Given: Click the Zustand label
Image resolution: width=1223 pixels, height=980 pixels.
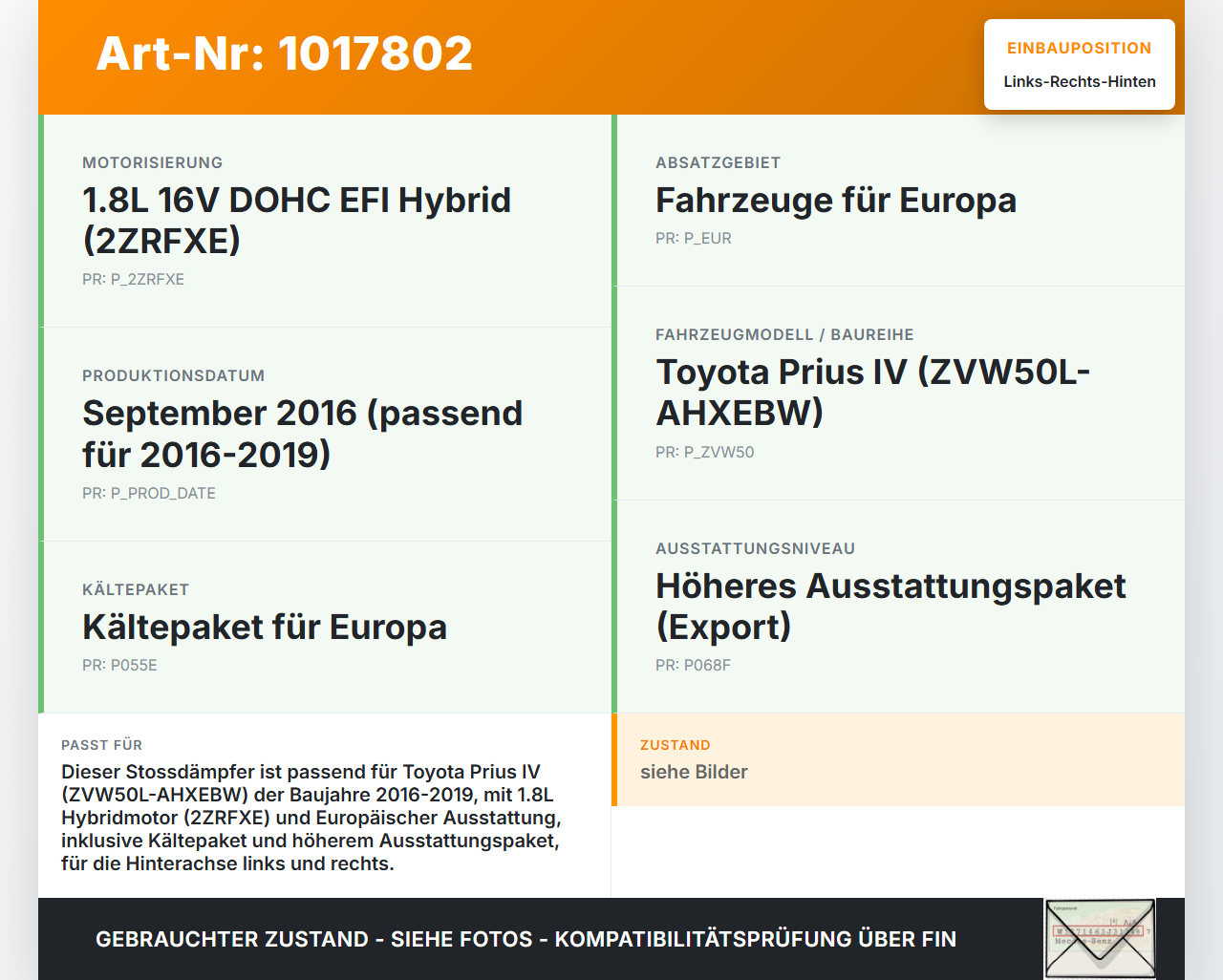Looking at the screenshot, I should click(676, 745).
